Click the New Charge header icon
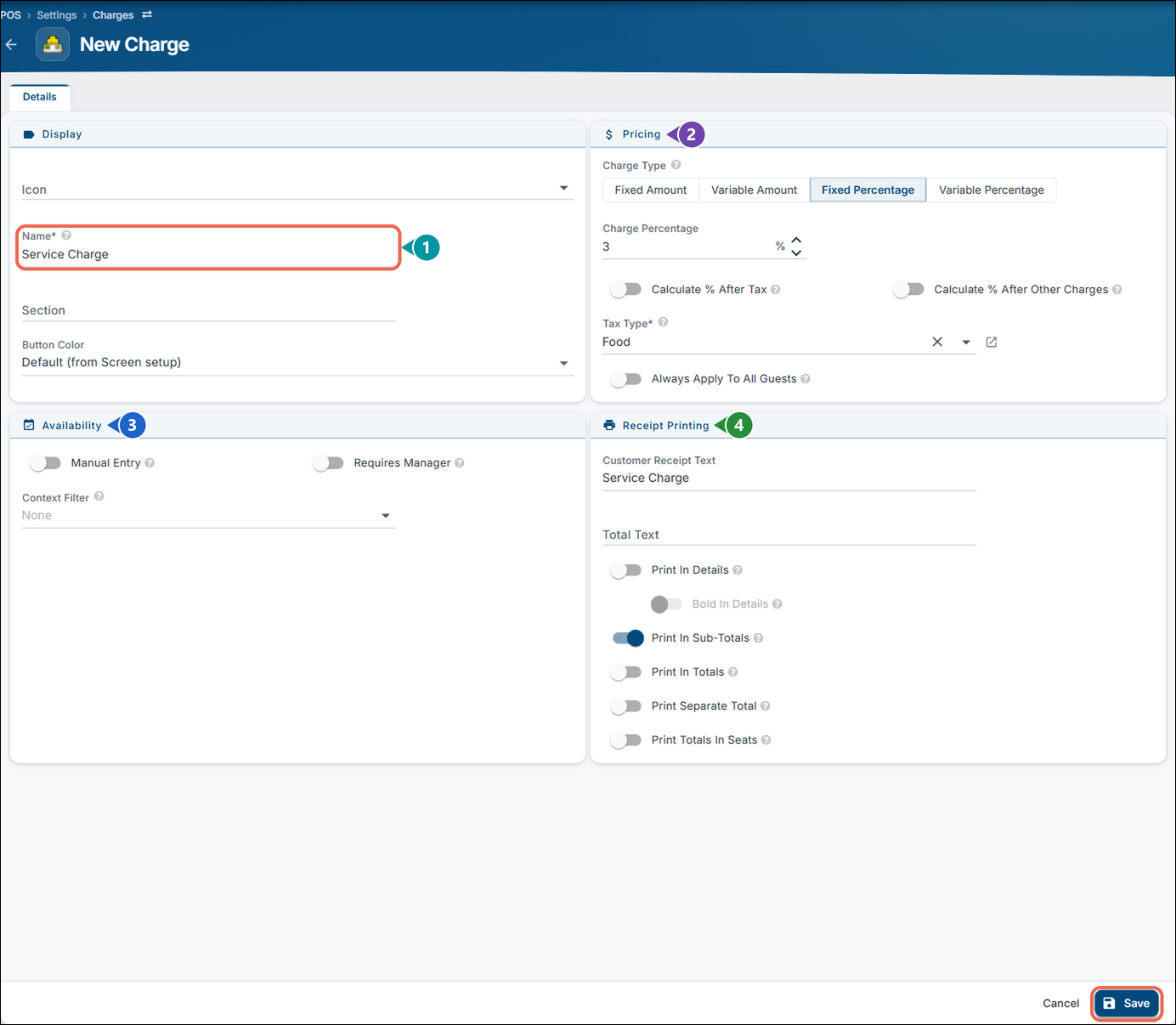1176x1025 pixels. coord(53,44)
